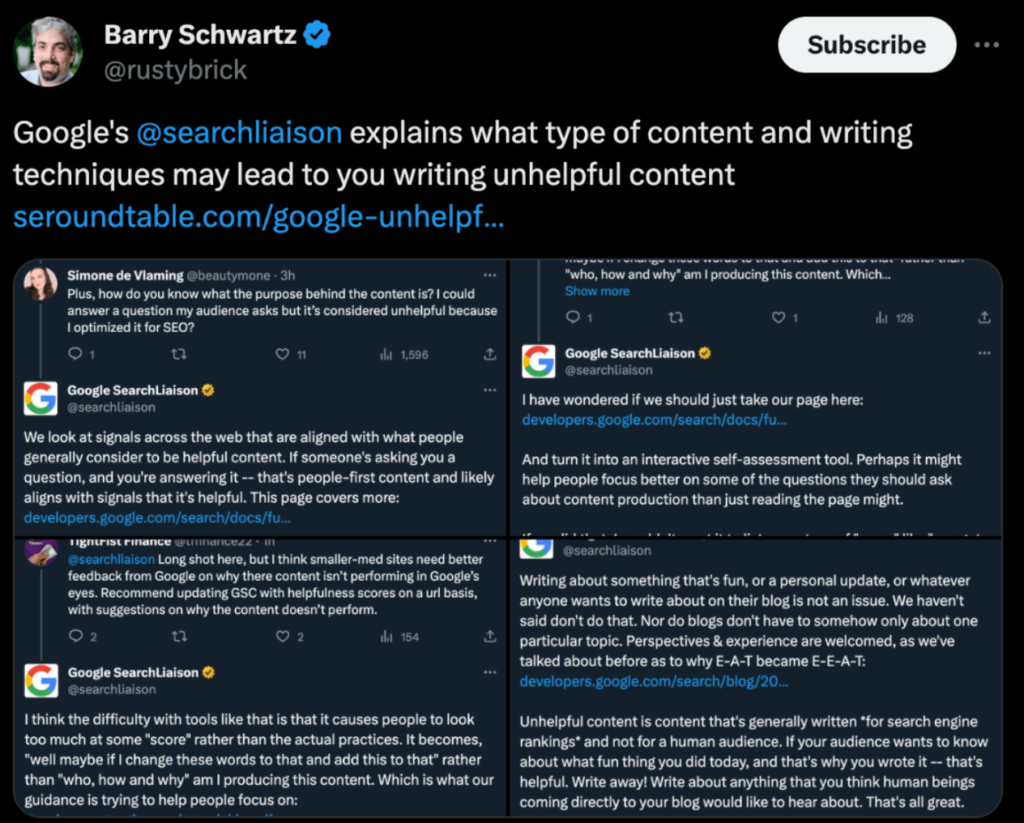Click Barry Schwartz's profile picture
1024x823 pixels.
[x=48, y=48]
